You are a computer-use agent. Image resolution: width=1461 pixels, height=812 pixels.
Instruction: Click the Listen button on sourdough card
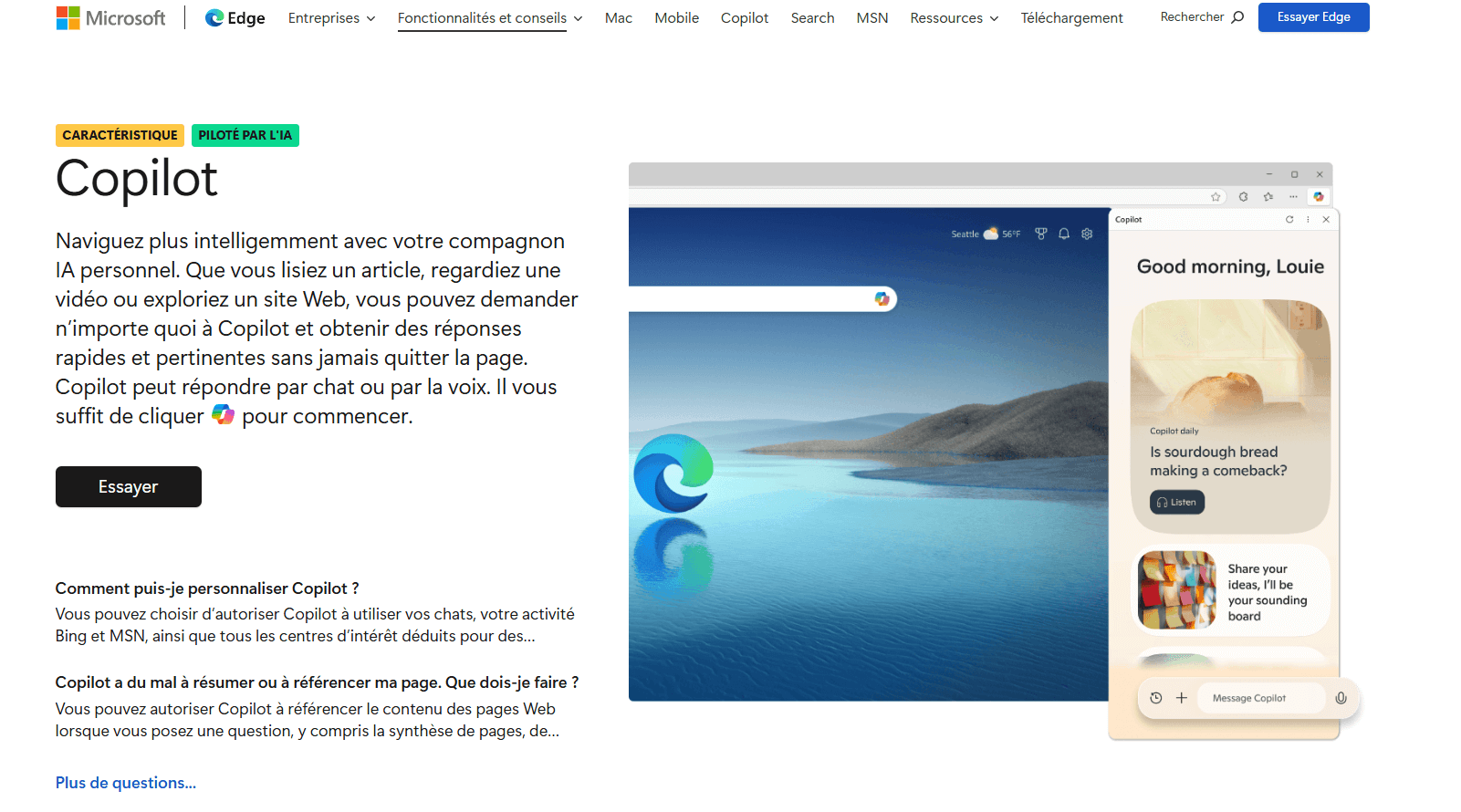1177,503
